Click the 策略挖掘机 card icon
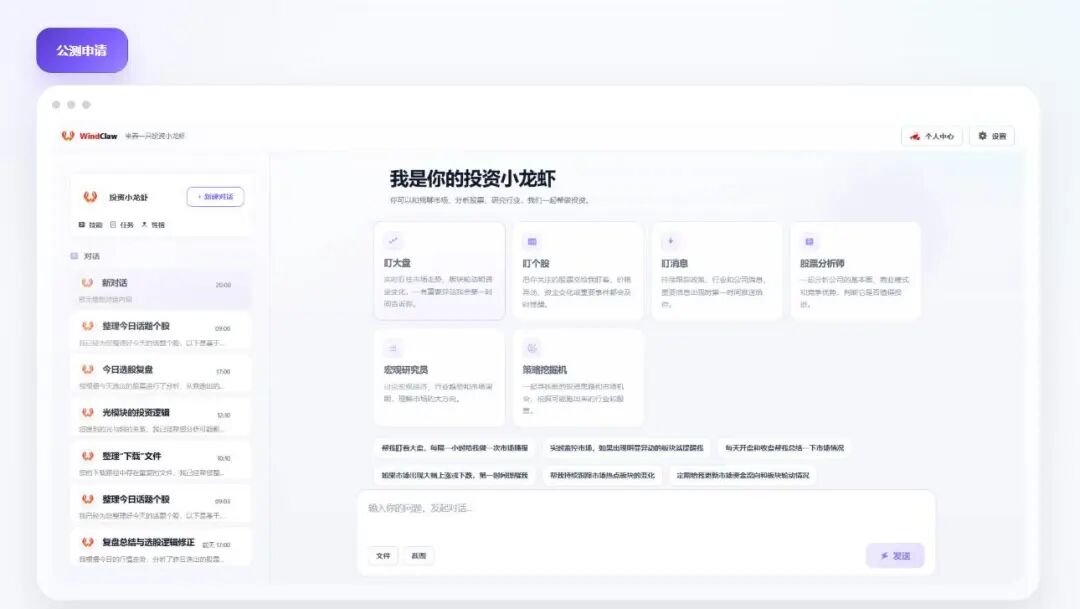The width and height of the screenshot is (1080, 609). pos(532,348)
